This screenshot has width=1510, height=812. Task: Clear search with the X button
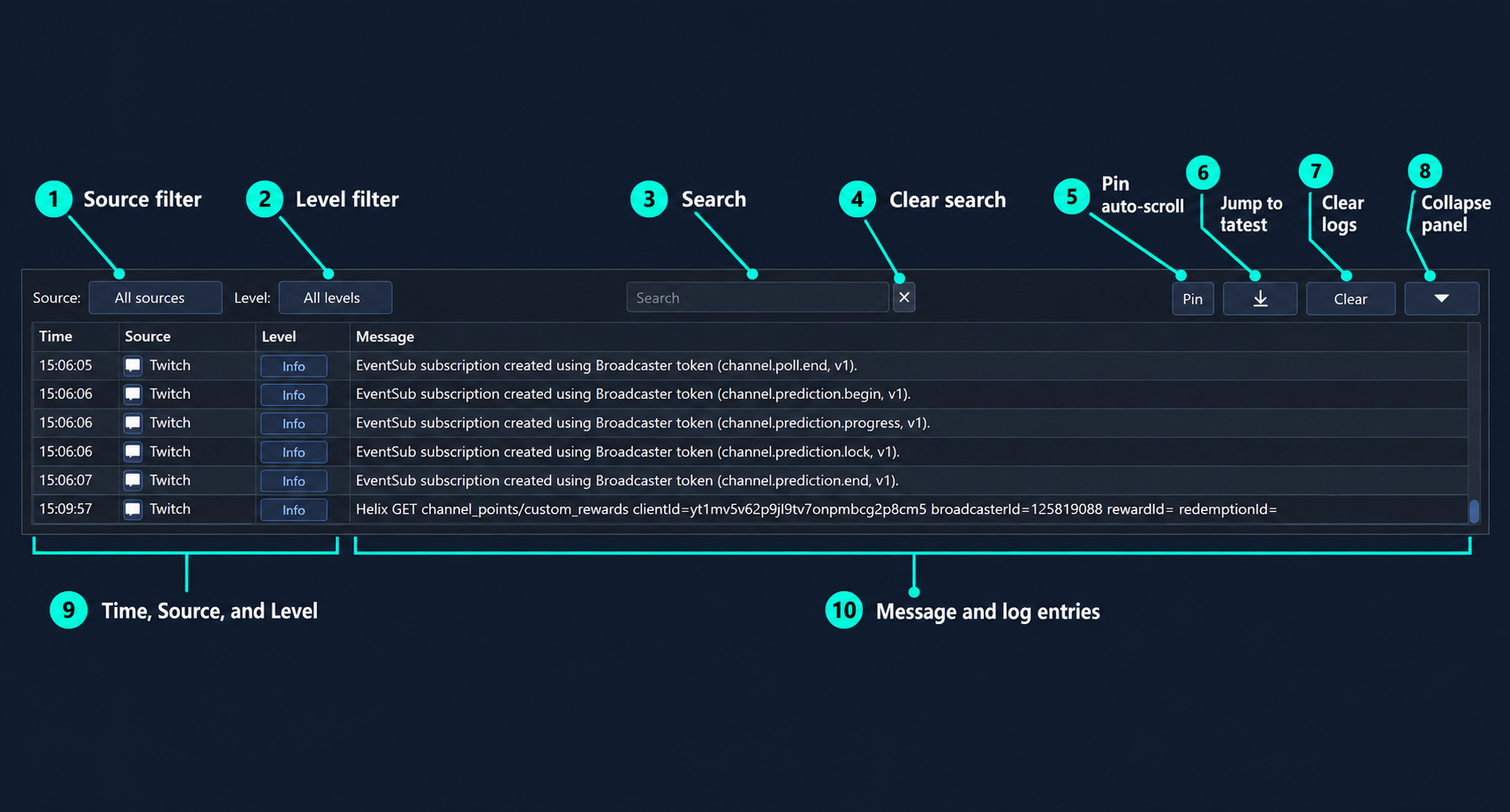click(x=904, y=297)
